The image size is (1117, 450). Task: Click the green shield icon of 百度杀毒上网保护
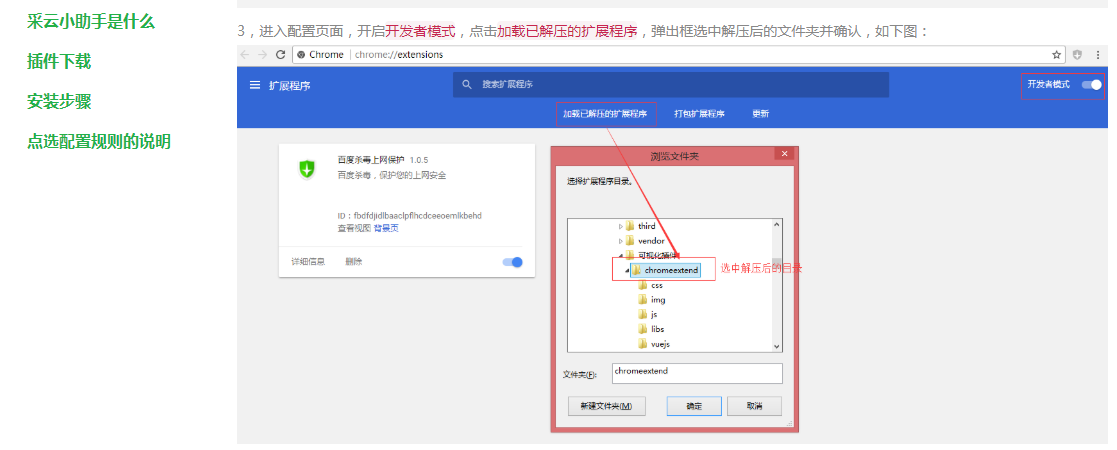(x=306, y=169)
